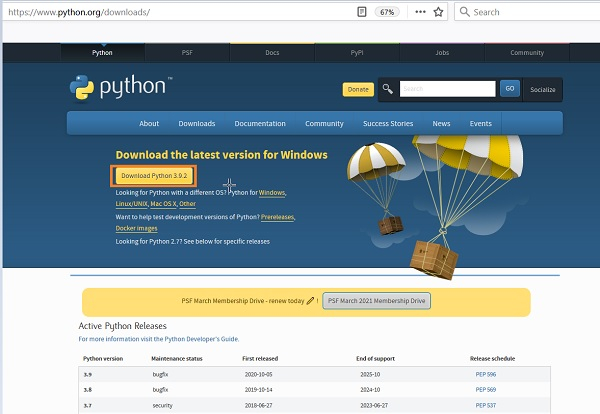600x414 pixels.
Task: Focus the python.org site search field
Action: pos(447,89)
